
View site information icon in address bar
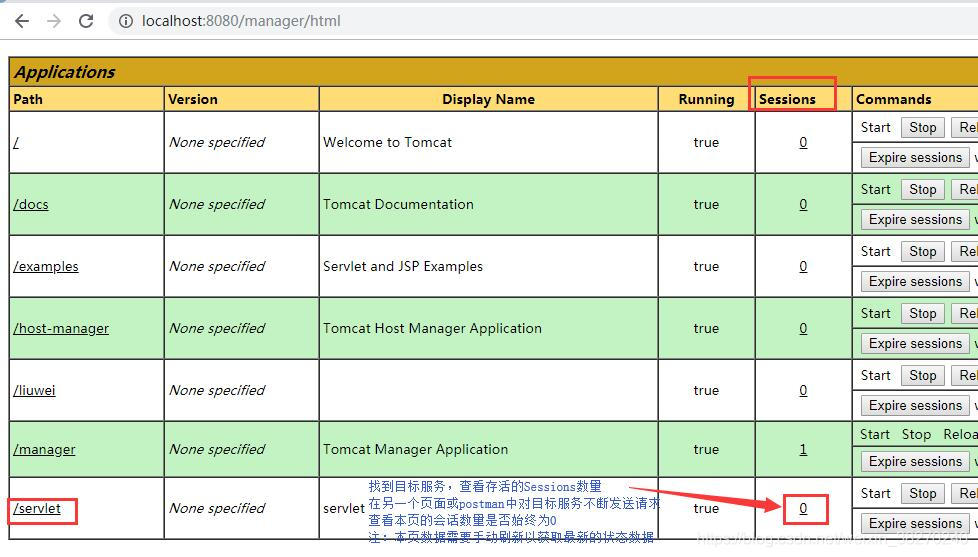(x=126, y=21)
